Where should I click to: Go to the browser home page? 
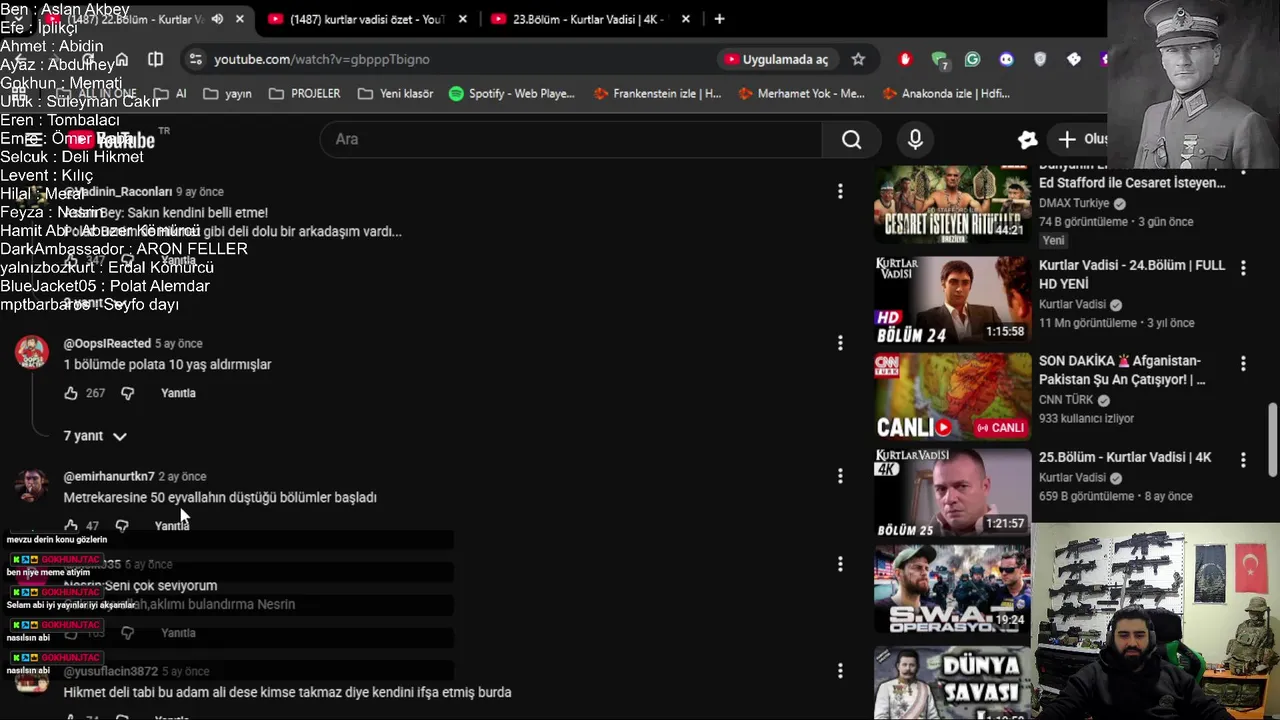click(121, 59)
